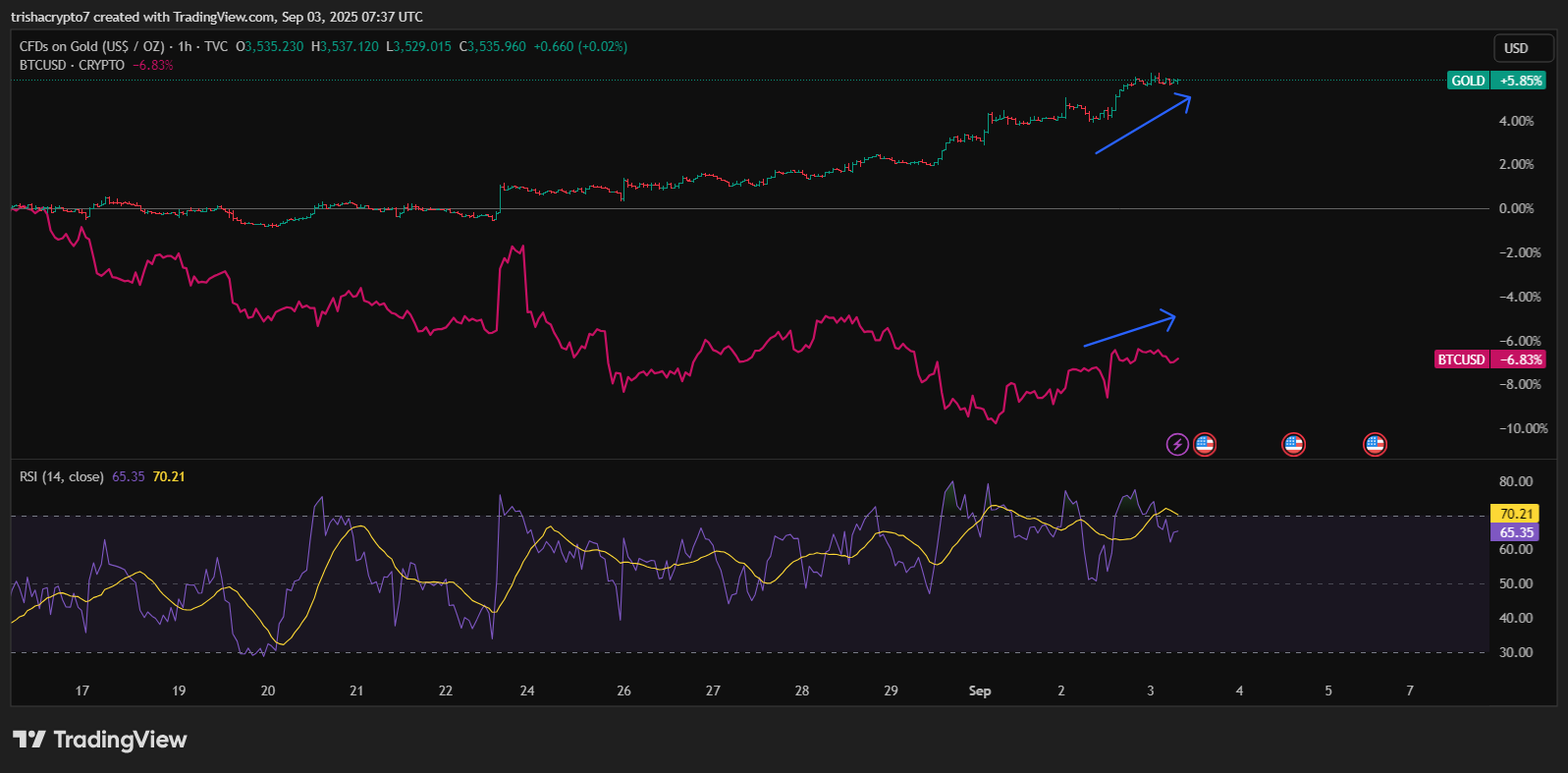1568x773 pixels.
Task: Click the yellow 70.21 RSI value tag
Action: coord(1515,514)
